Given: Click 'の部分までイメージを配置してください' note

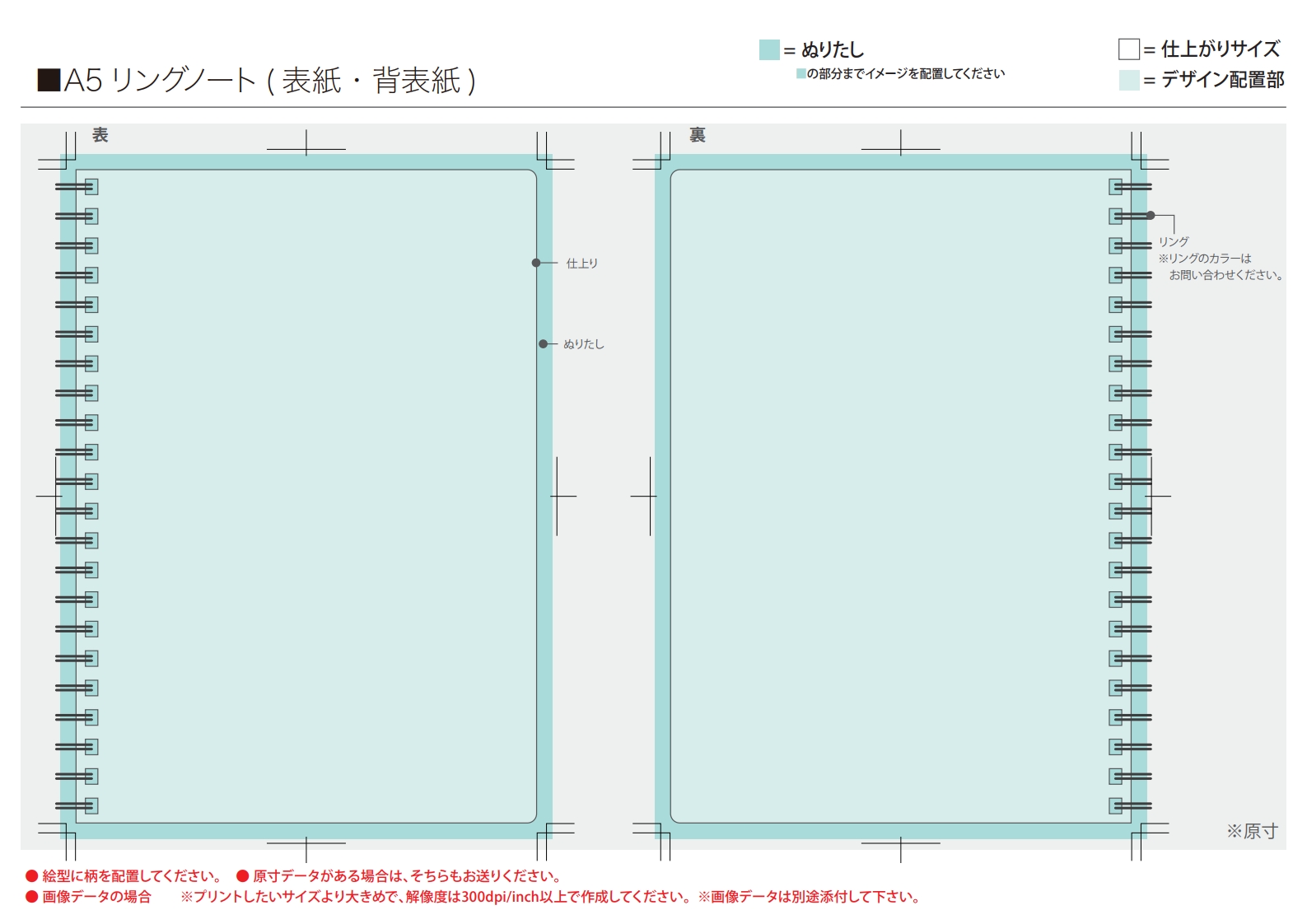Looking at the screenshot, I should 905,74.
